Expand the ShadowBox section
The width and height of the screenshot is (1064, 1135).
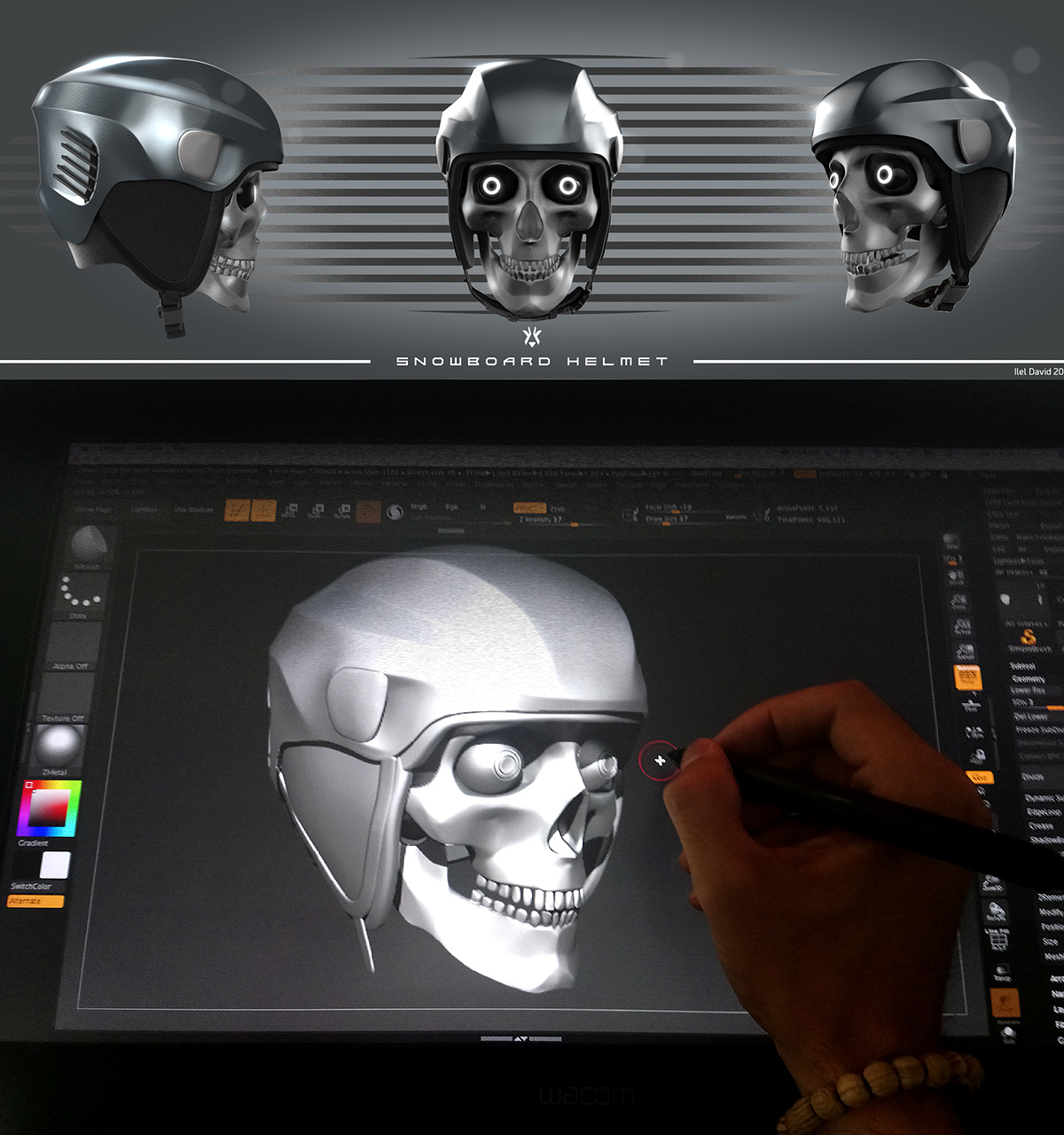1046,840
